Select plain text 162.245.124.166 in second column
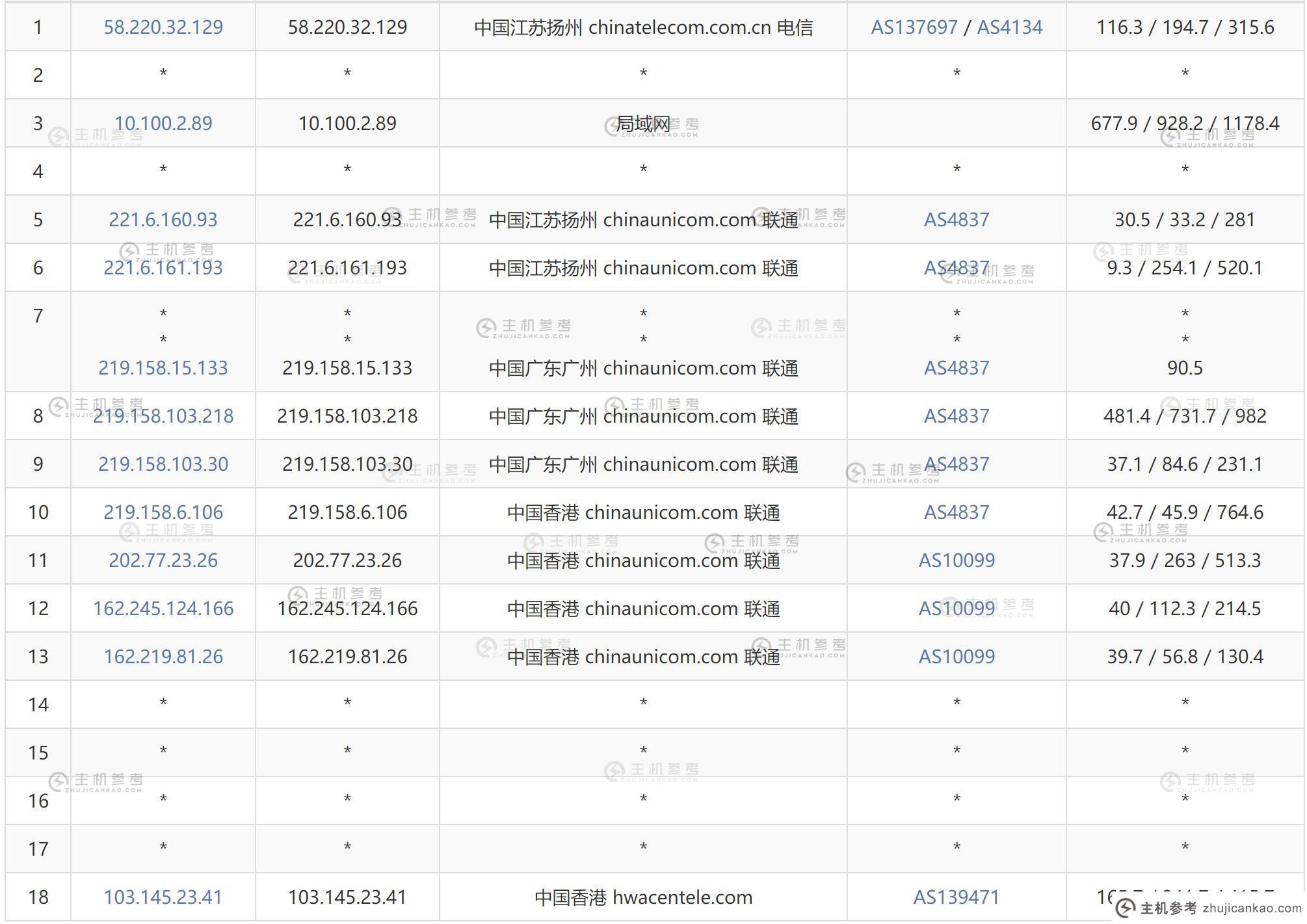This screenshot has height=924, width=1307. [347, 609]
